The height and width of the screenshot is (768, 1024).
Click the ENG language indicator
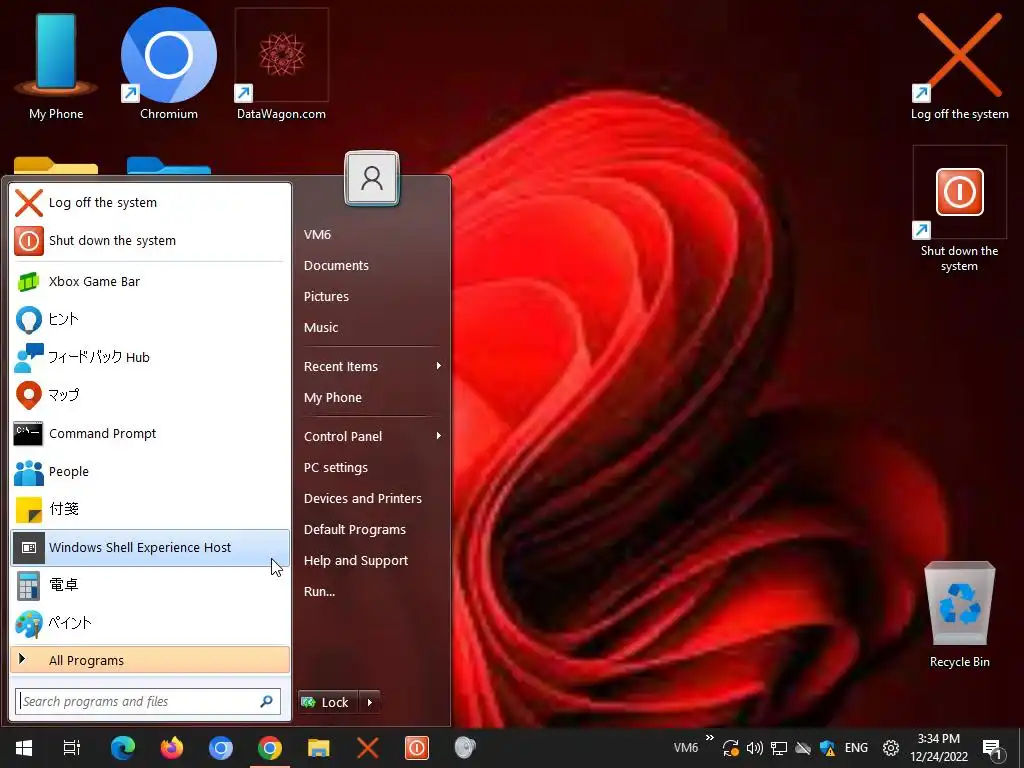856,748
